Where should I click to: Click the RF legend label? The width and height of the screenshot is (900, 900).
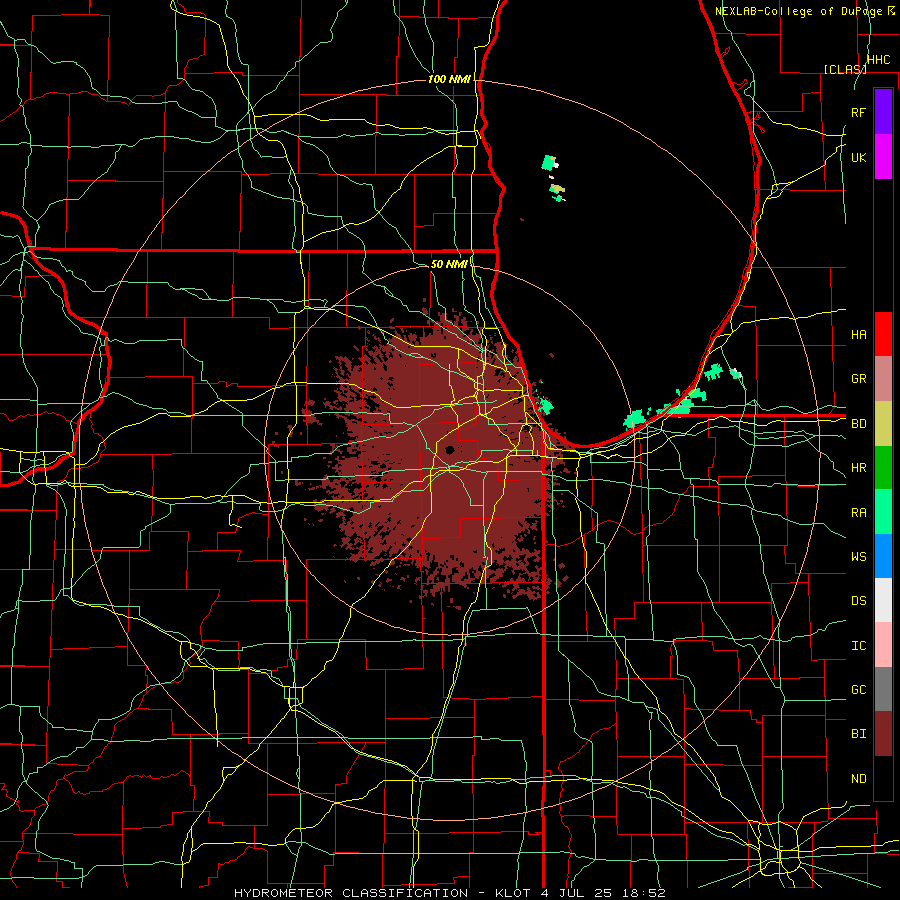pos(858,112)
